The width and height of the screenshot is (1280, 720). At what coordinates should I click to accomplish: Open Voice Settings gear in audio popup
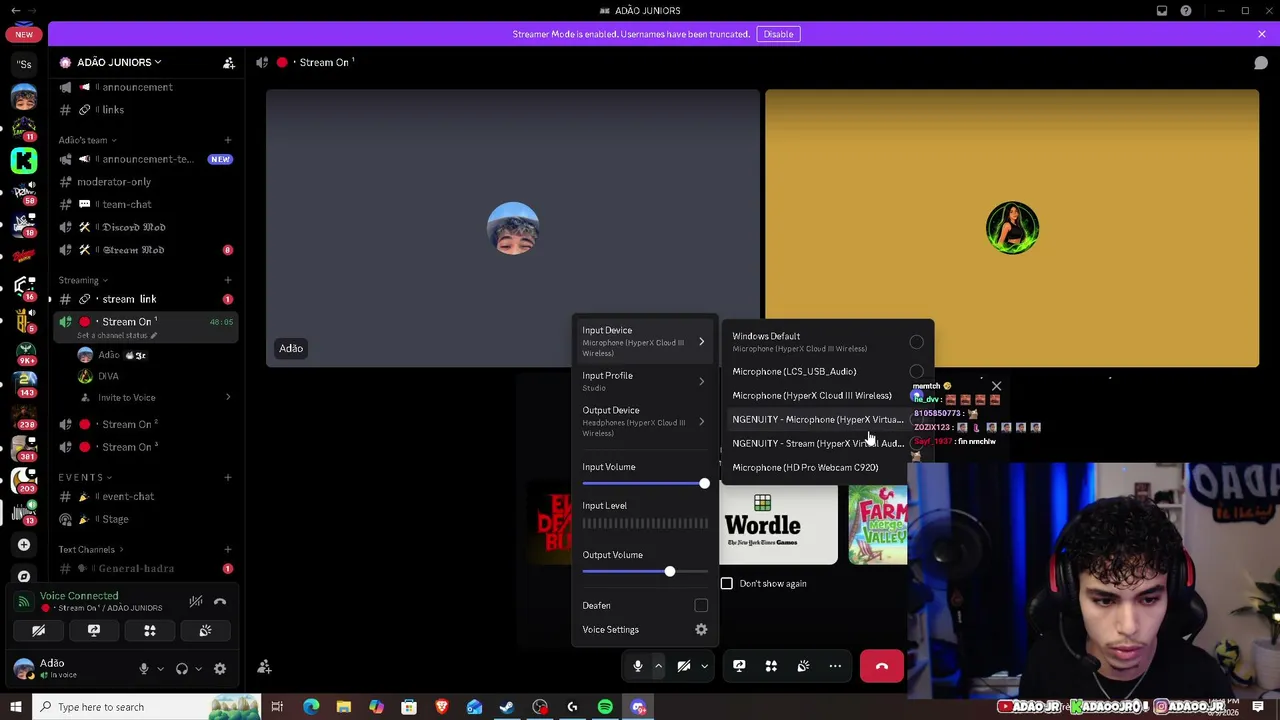701,629
